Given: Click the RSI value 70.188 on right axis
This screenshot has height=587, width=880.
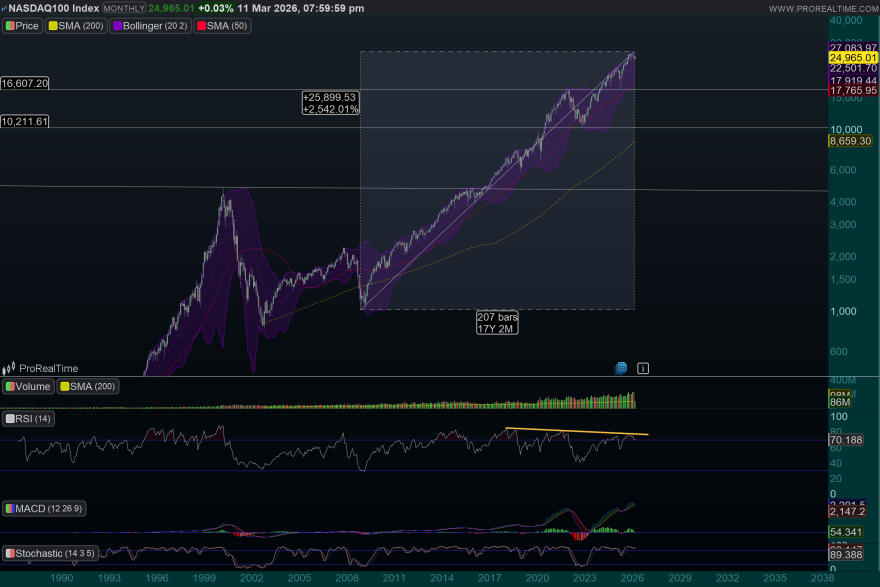Looking at the screenshot, I should point(847,440).
